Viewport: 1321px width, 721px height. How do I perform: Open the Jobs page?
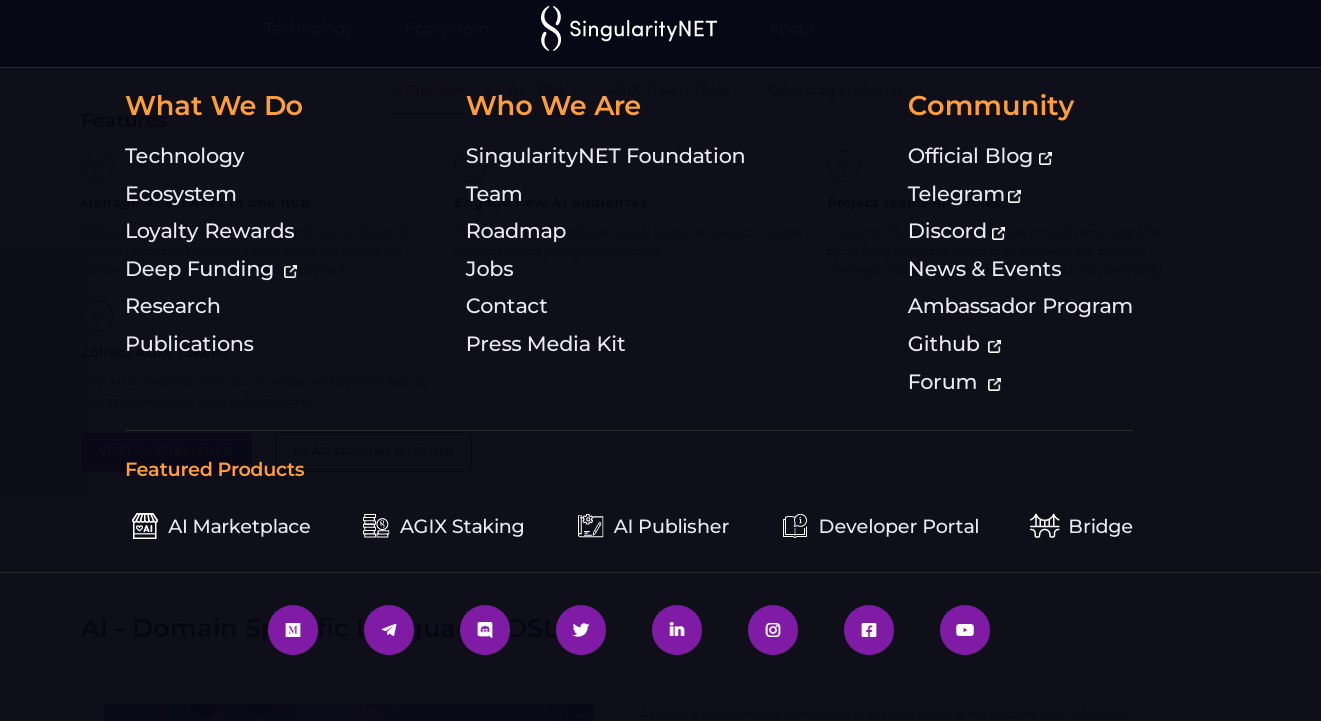(489, 269)
